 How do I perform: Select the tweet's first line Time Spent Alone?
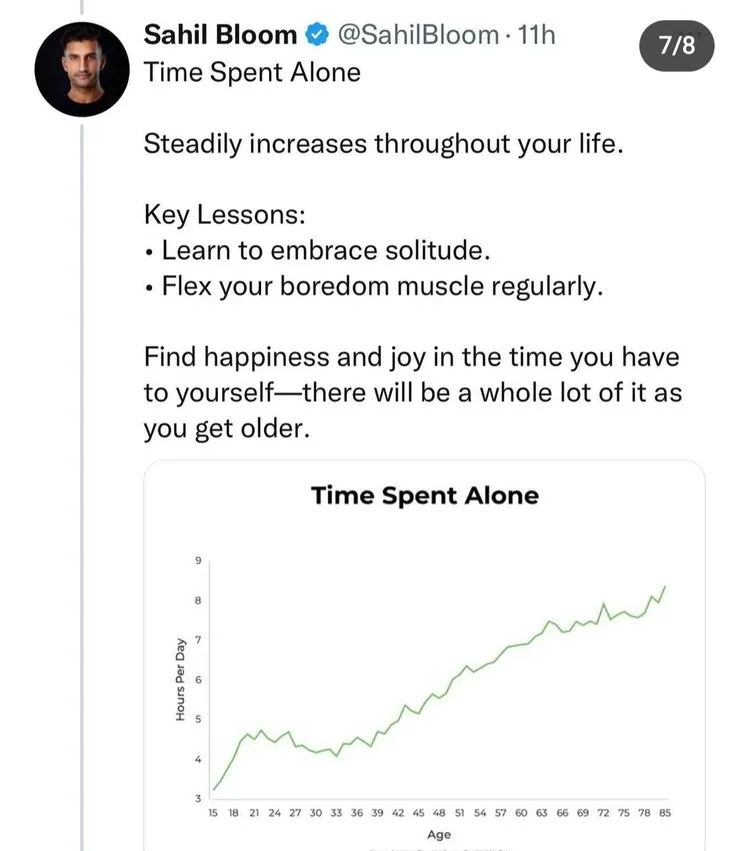tap(252, 73)
